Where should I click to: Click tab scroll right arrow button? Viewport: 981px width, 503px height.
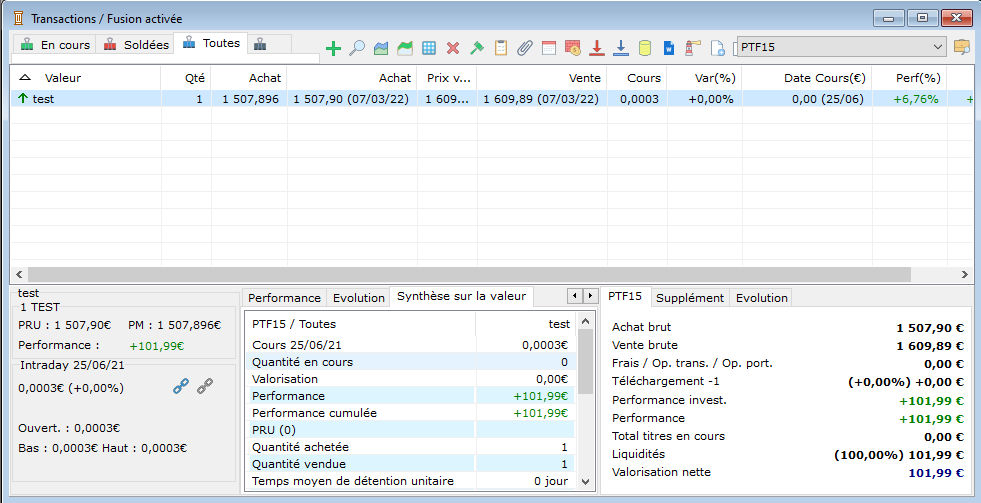[x=590, y=296]
